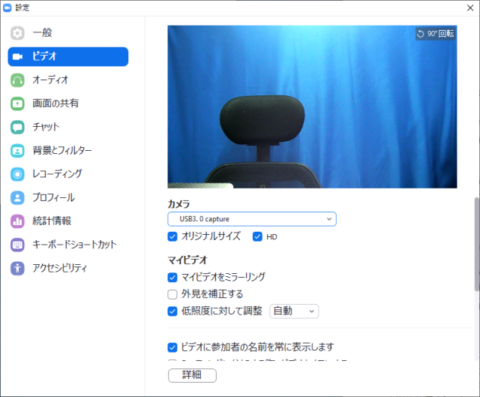Open the 統計情報 statistics icon
The width and height of the screenshot is (480, 397).
[x=17, y=221]
